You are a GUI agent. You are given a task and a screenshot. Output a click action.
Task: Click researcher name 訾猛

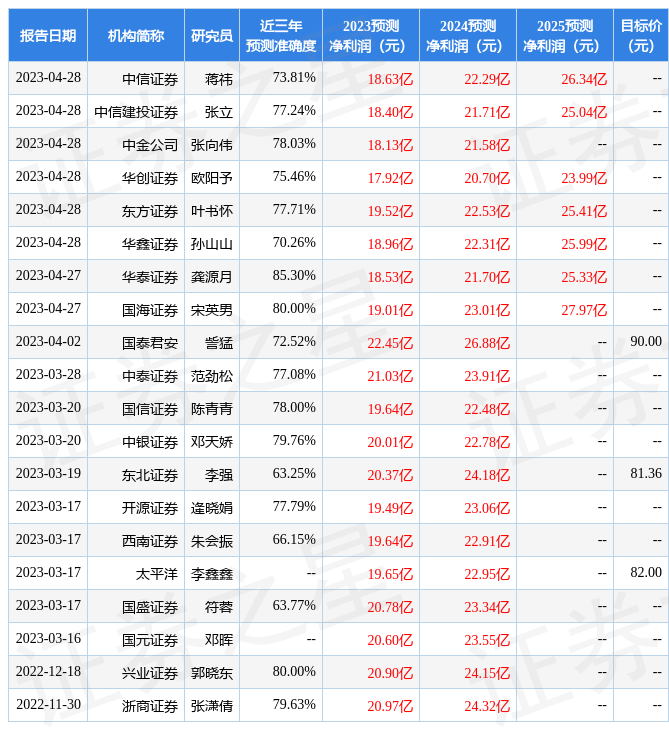219,343
